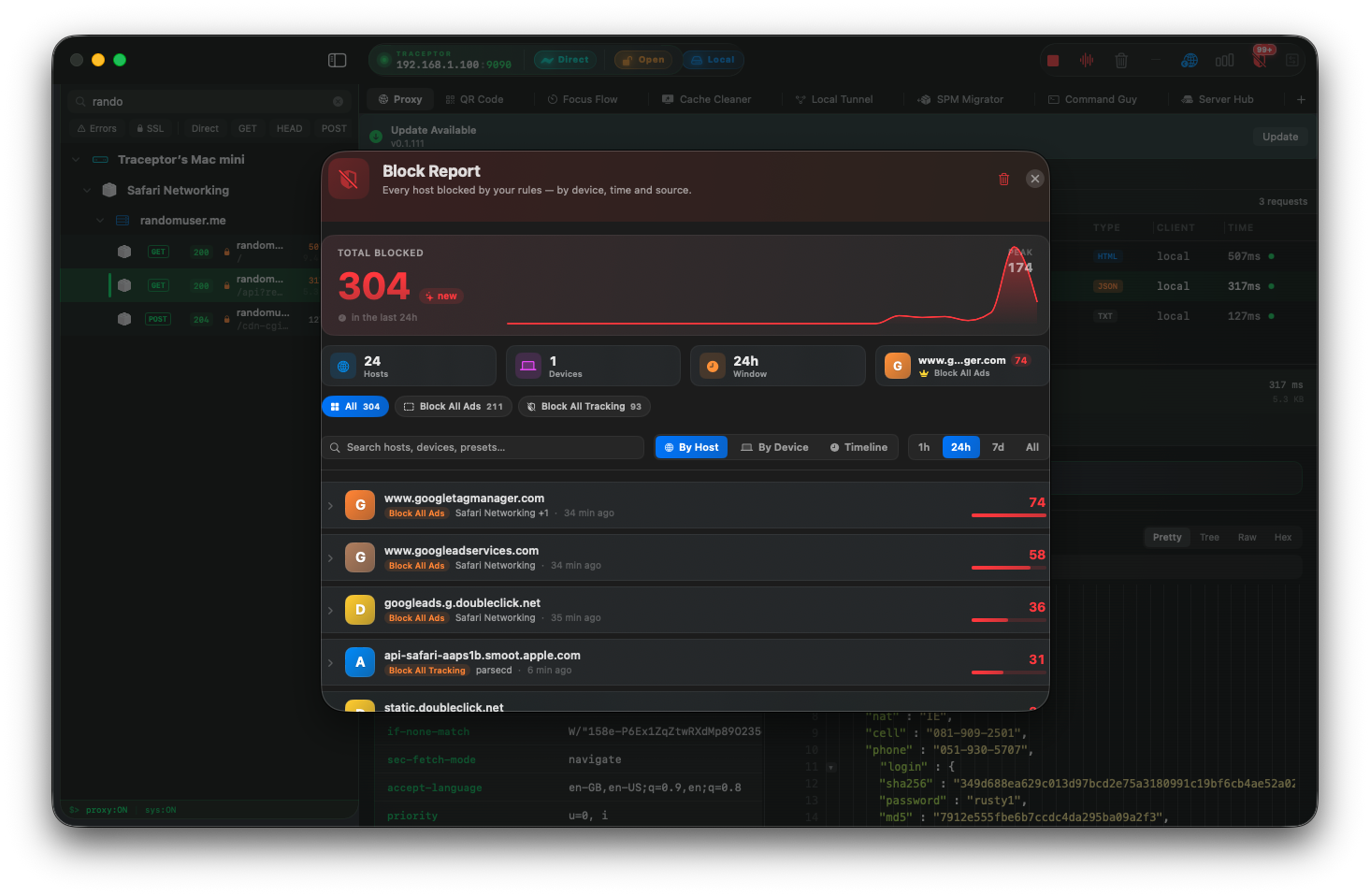Select the 1h time range

click(x=924, y=447)
